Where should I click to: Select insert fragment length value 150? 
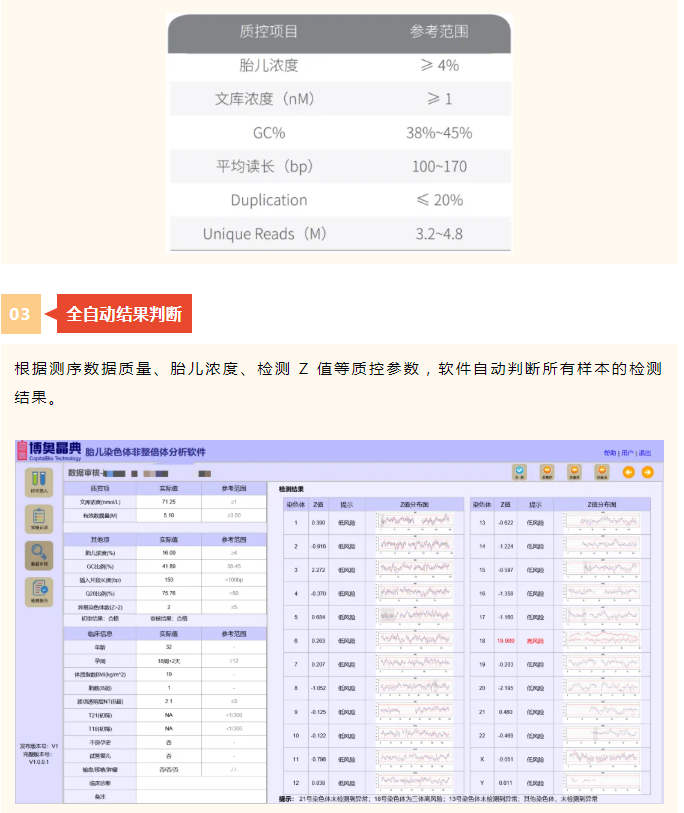click(169, 580)
